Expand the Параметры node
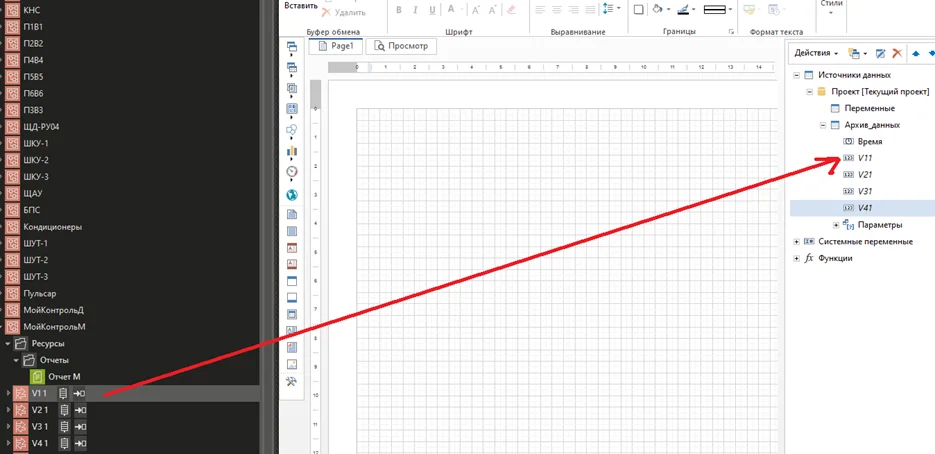The image size is (935, 454). (836, 225)
